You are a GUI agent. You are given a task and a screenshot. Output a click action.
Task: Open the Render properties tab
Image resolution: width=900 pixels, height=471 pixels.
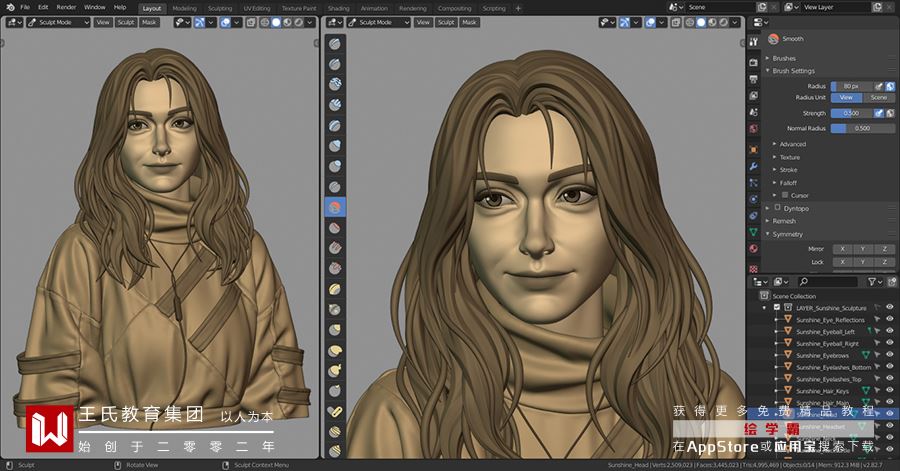point(754,62)
